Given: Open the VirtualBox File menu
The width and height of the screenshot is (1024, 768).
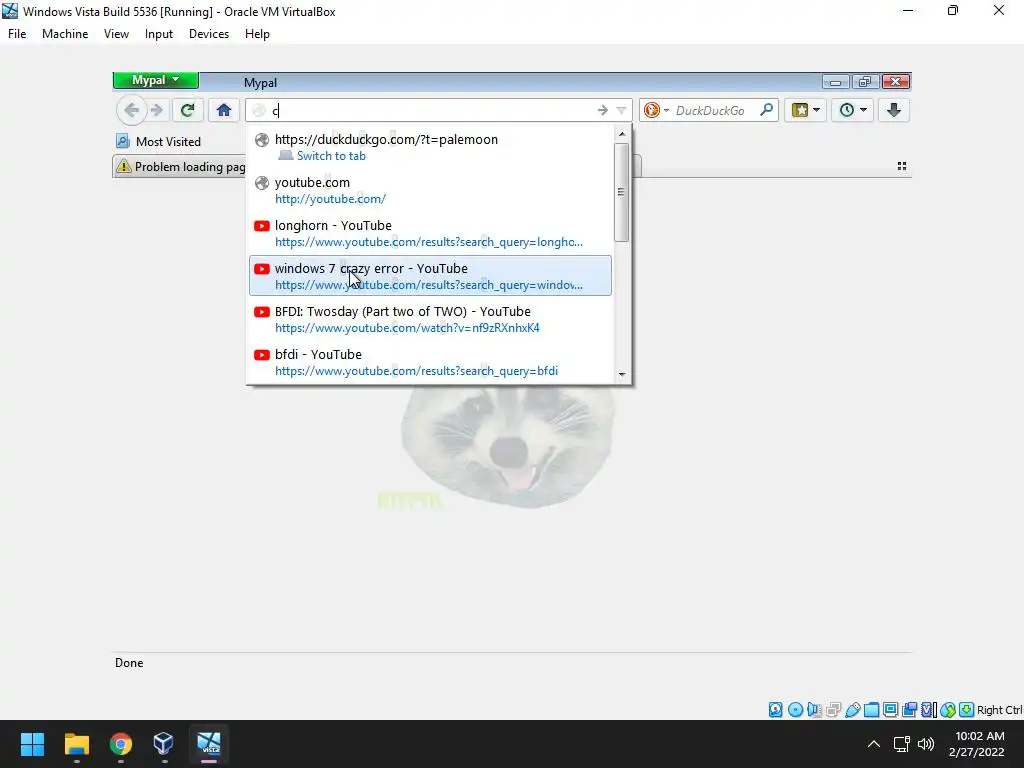Looking at the screenshot, I should 17,34.
